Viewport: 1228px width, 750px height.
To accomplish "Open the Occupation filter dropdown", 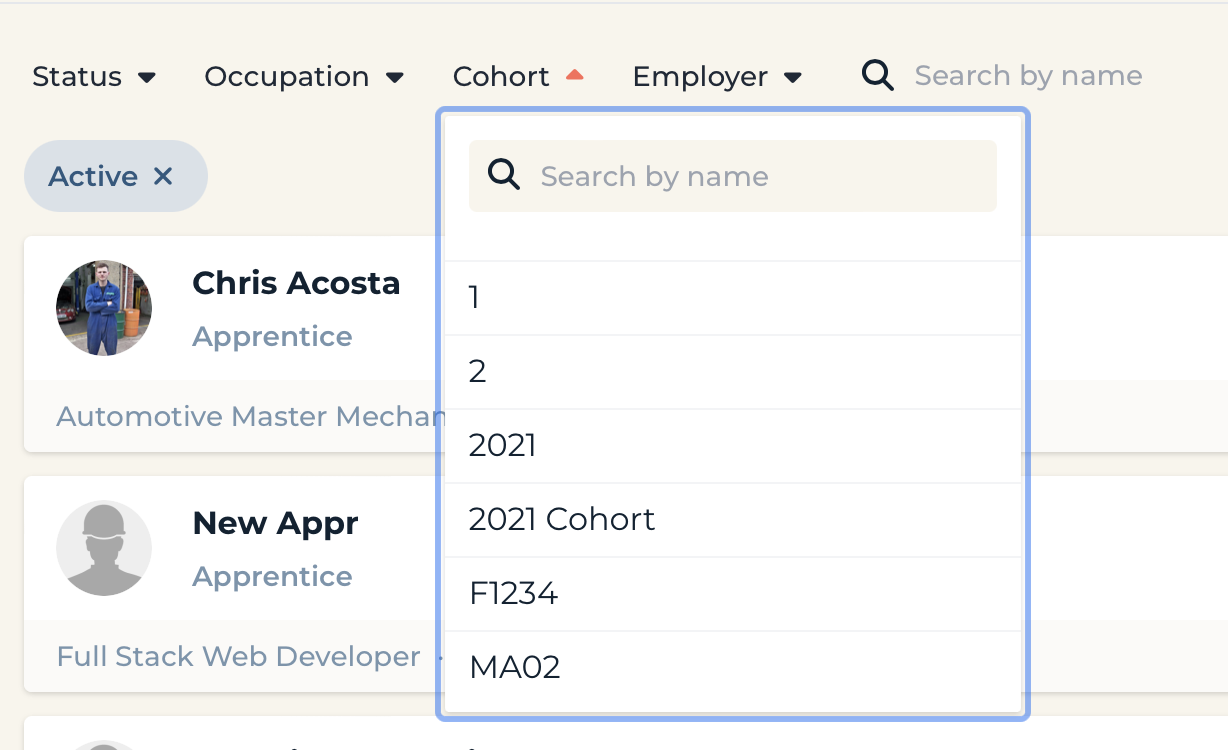I will (x=304, y=77).
